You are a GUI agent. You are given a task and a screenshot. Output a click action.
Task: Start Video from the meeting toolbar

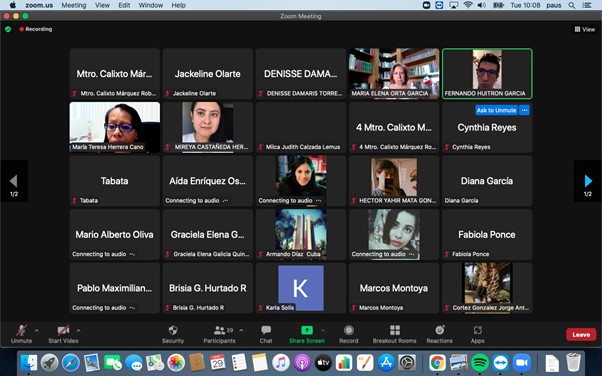click(63, 334)
